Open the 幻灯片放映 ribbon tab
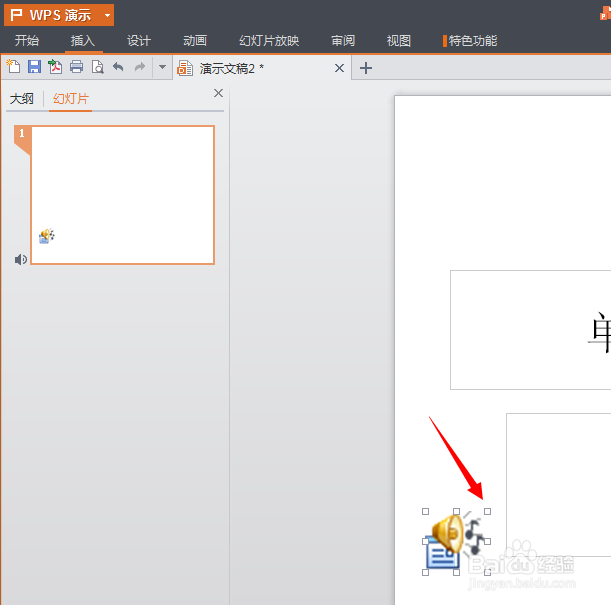 pos(269,41)
